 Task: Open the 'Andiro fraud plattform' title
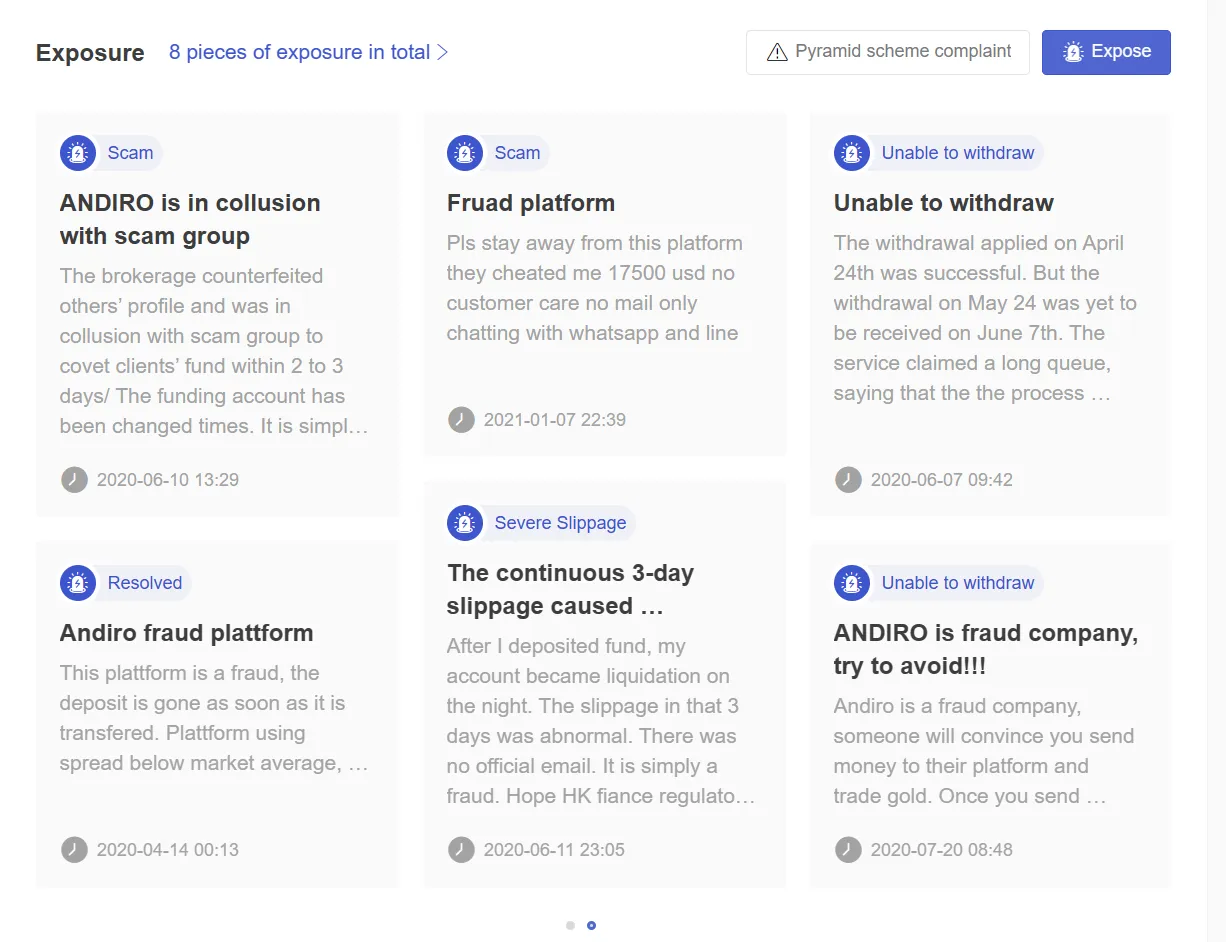coord(187,633)
